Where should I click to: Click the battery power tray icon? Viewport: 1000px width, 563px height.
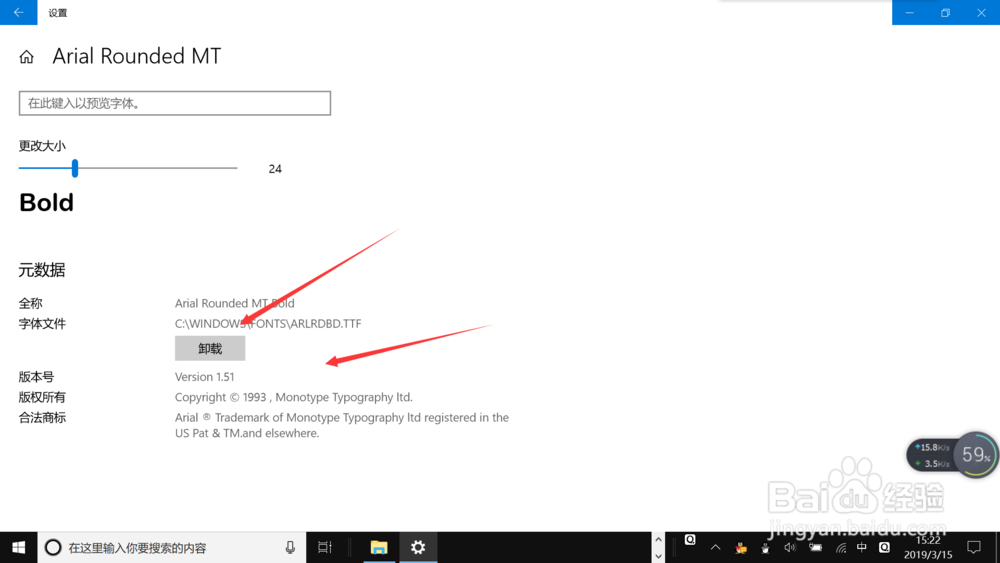pos(816,548)
